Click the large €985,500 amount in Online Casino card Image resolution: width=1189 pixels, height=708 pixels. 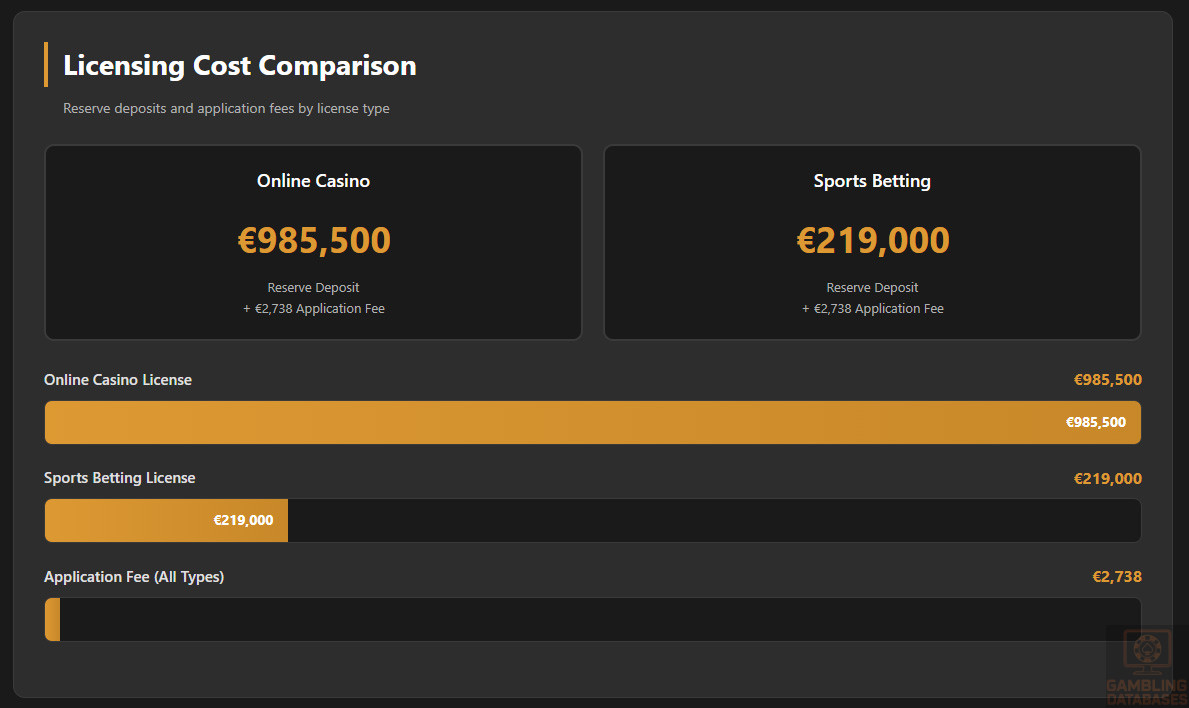point(314,241)
